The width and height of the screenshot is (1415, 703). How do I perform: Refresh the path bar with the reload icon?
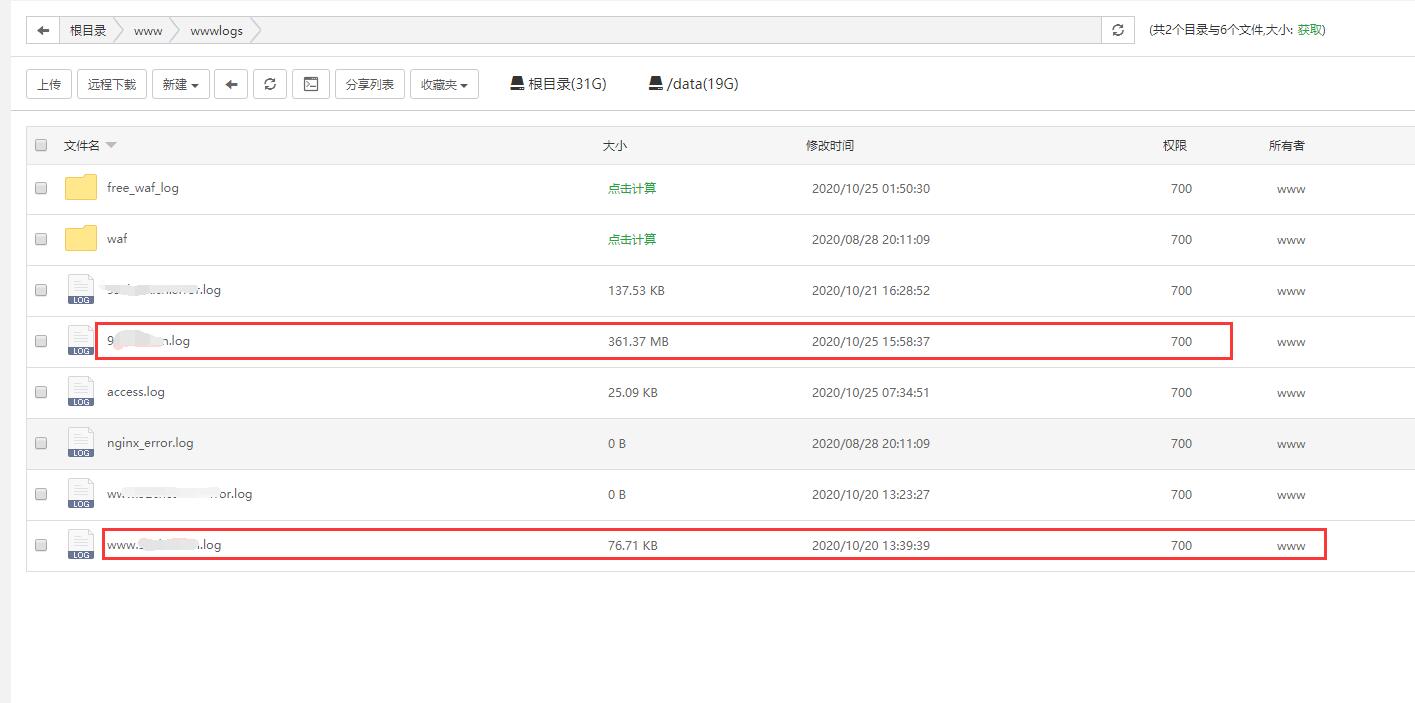coord(1118,30)
